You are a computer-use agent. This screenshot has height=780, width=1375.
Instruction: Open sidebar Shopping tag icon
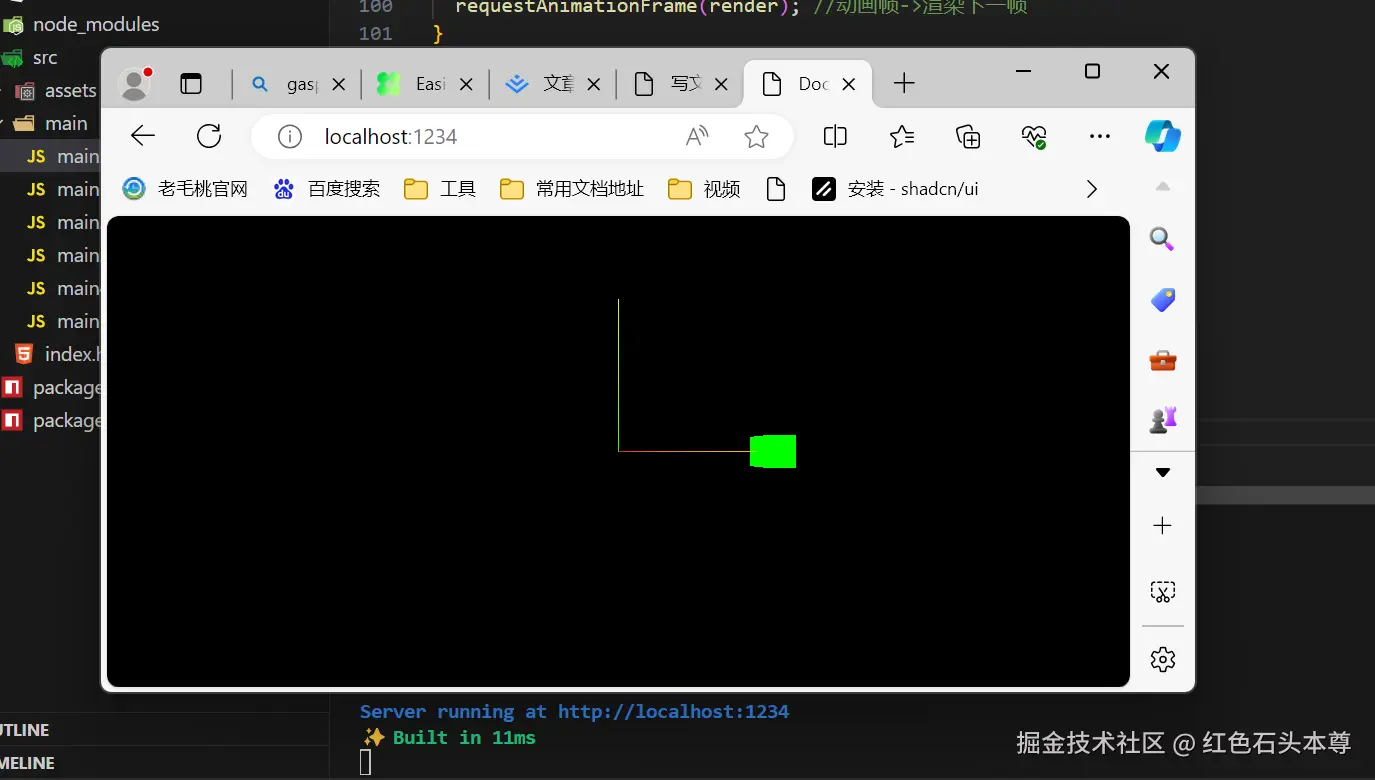point(1163,299)
